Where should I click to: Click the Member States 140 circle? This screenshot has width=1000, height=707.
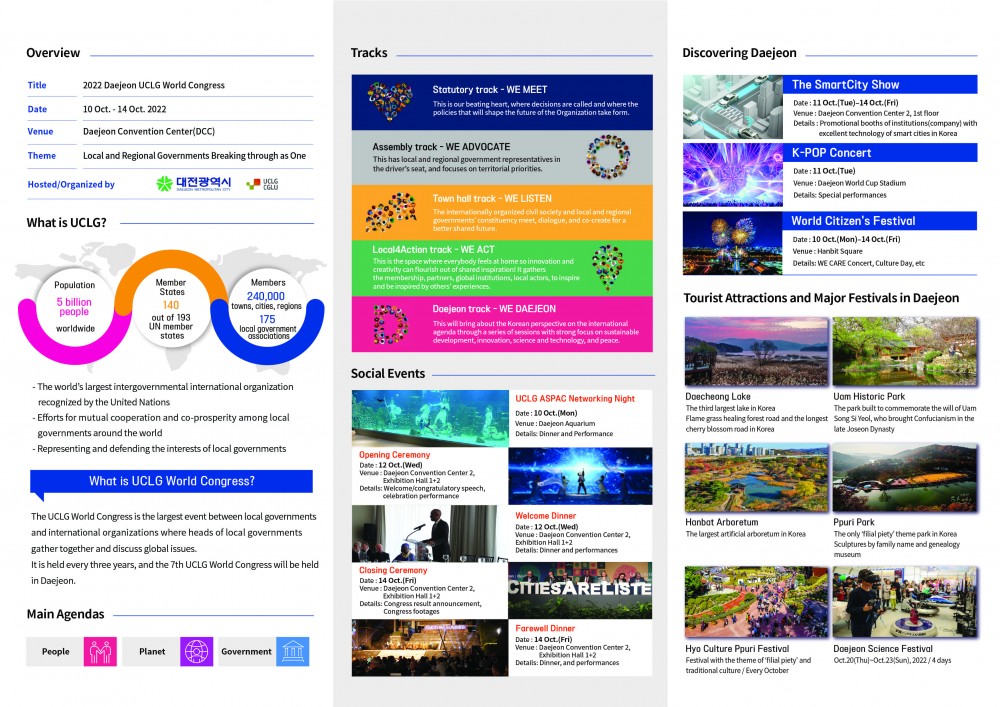171,309
